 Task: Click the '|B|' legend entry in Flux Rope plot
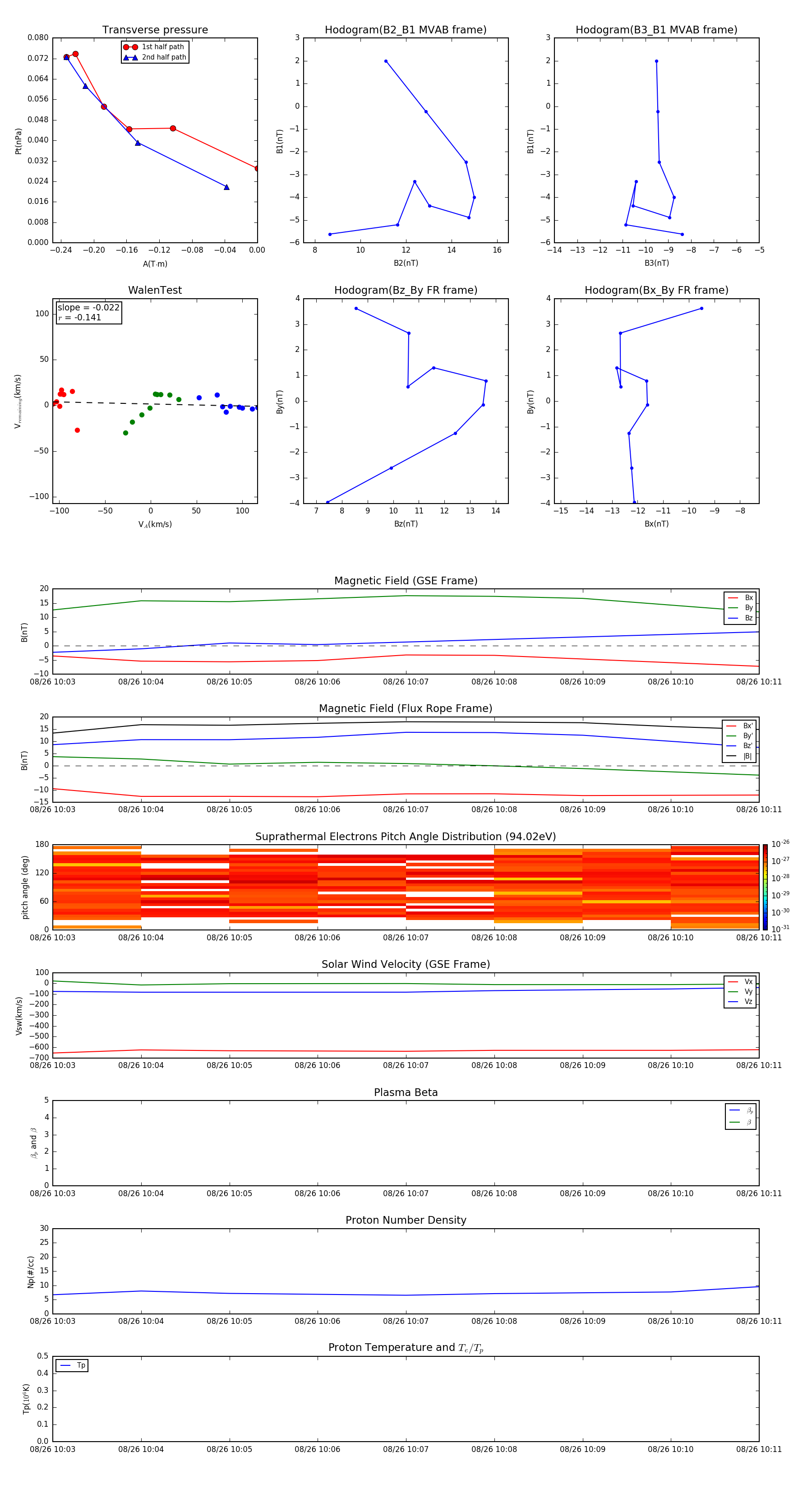(739, 756)
